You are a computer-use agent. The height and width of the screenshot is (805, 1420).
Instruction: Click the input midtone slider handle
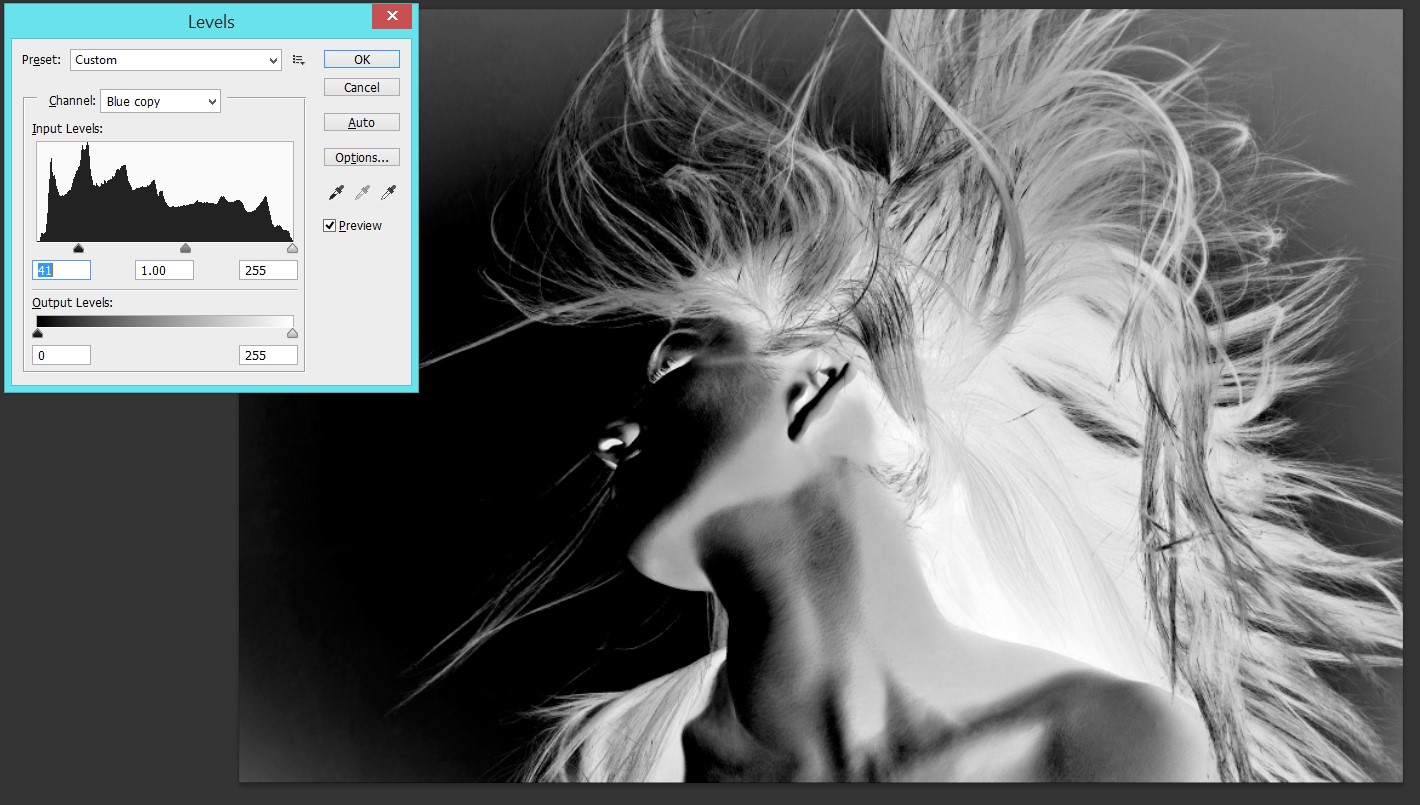185,248
